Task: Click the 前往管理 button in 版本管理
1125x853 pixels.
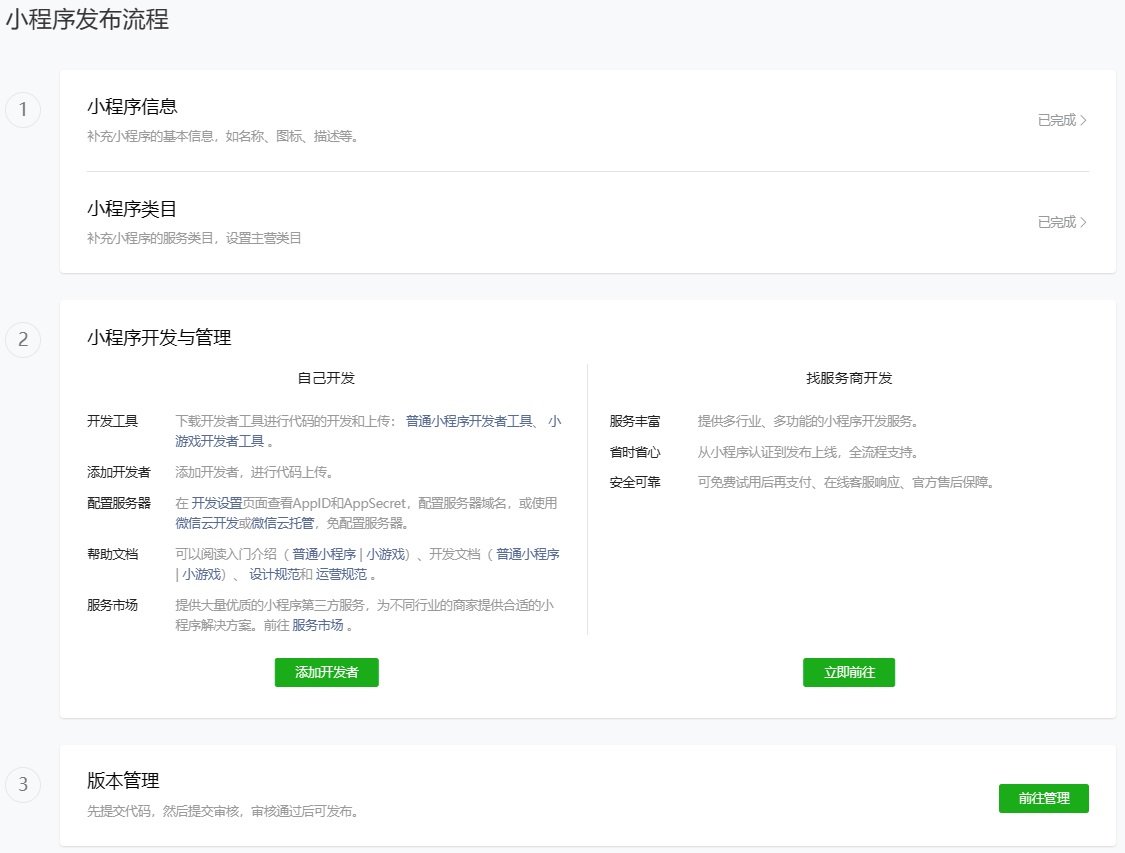Action: 1043,798
